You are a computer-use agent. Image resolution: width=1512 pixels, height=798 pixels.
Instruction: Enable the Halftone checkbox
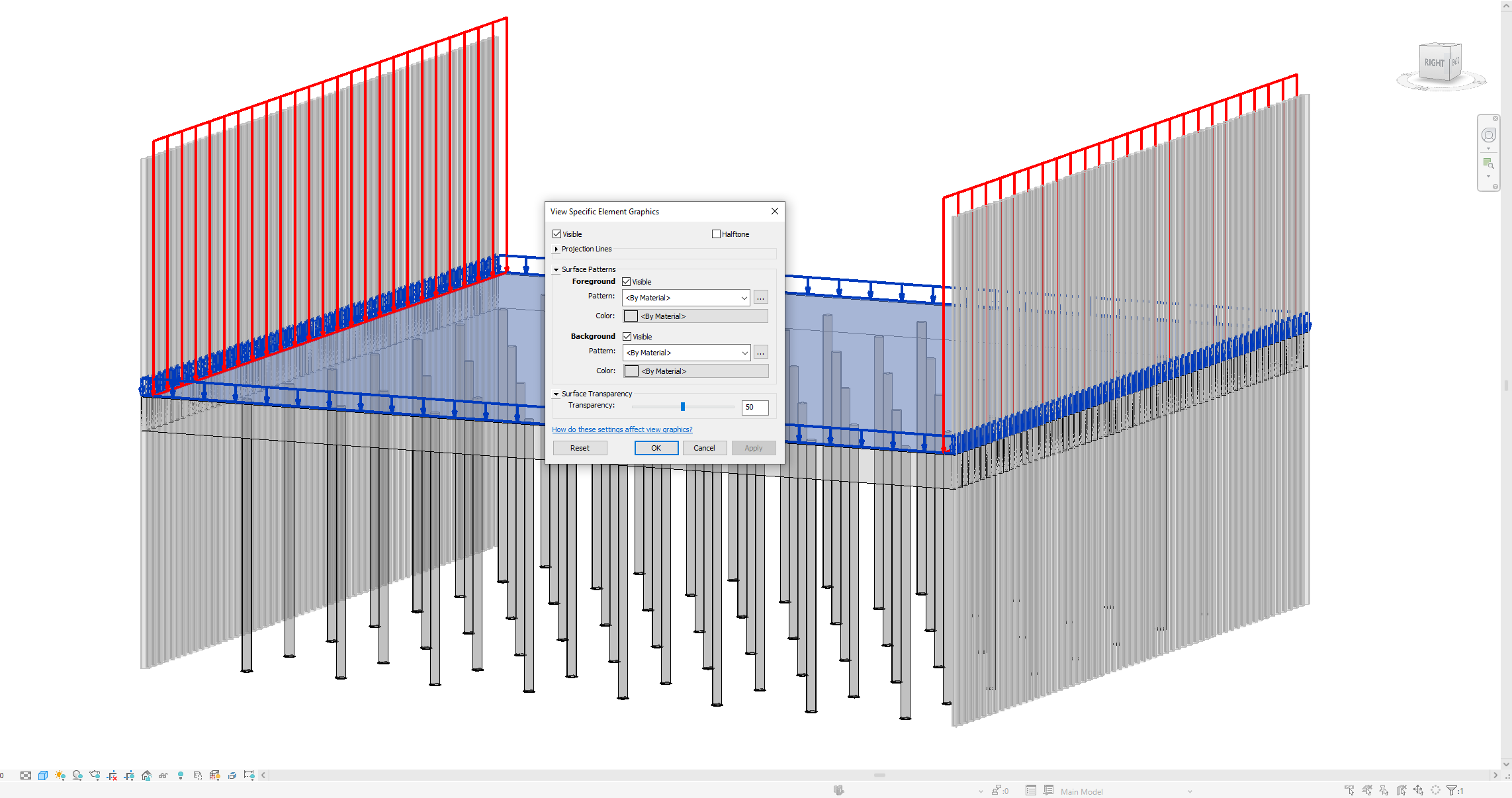click(716, 234)
